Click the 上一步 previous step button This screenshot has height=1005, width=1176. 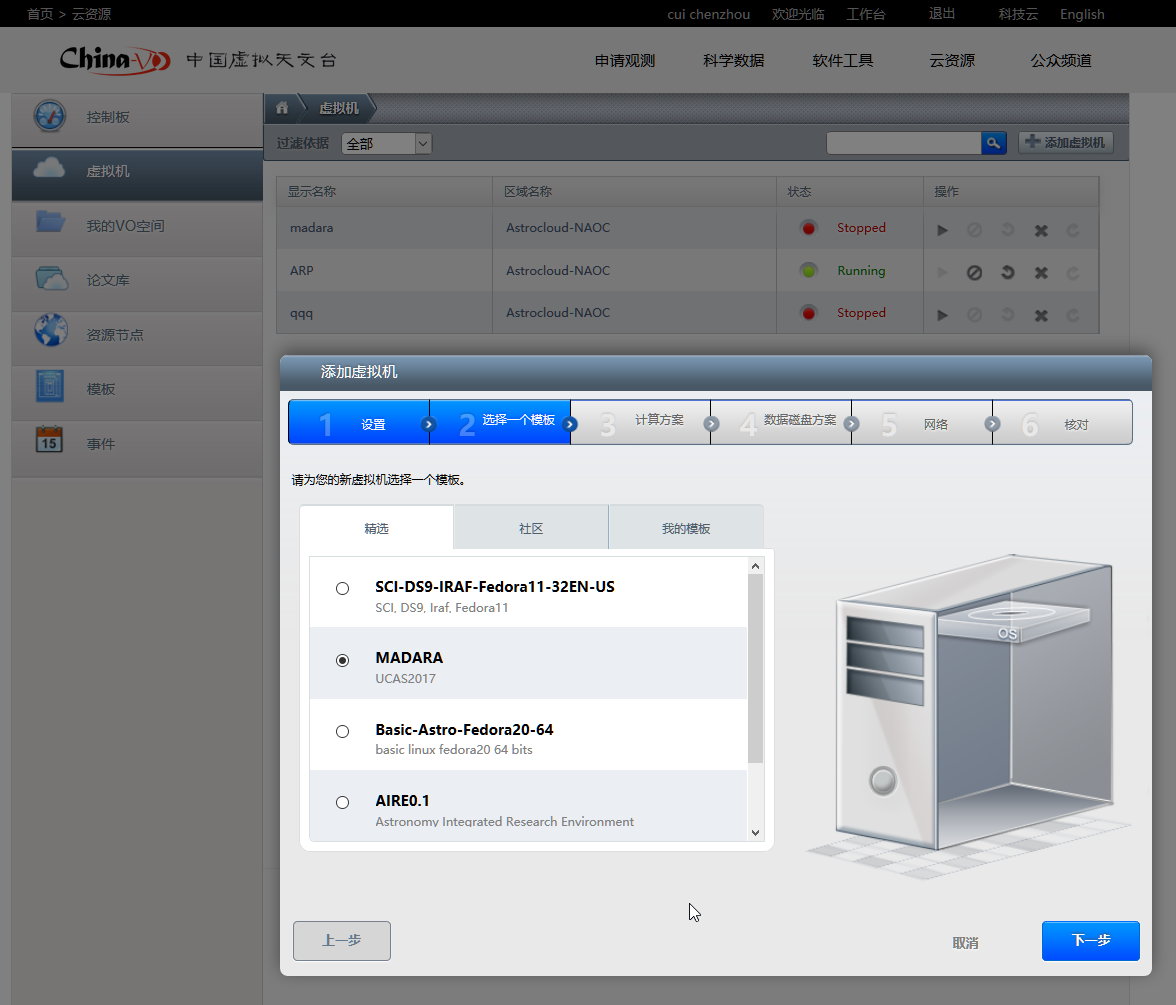[341, 941]
